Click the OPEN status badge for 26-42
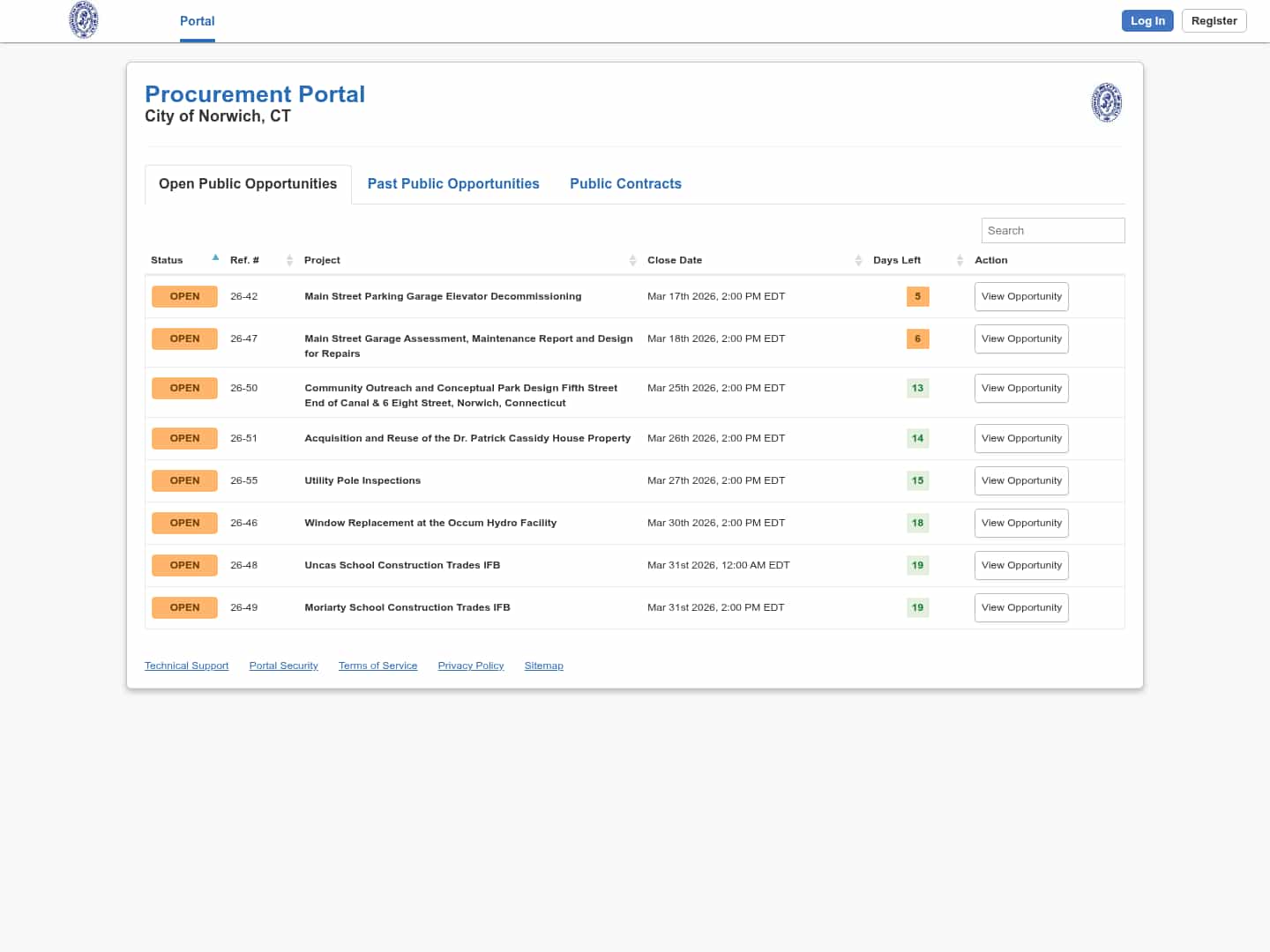The height and width of the screenshot is (952, 1270). 184,297
